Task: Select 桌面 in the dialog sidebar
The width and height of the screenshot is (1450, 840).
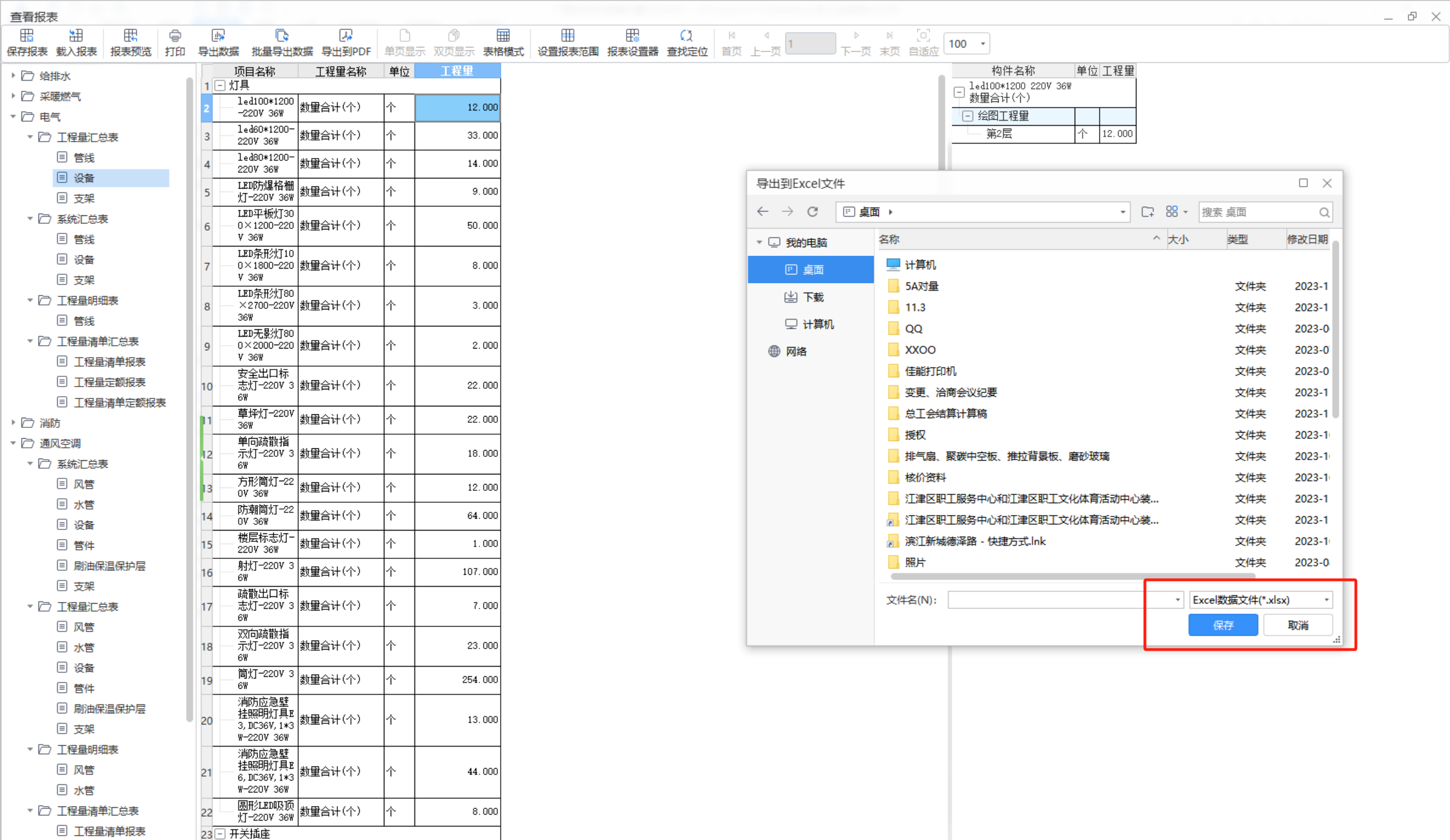Action: 811,269
